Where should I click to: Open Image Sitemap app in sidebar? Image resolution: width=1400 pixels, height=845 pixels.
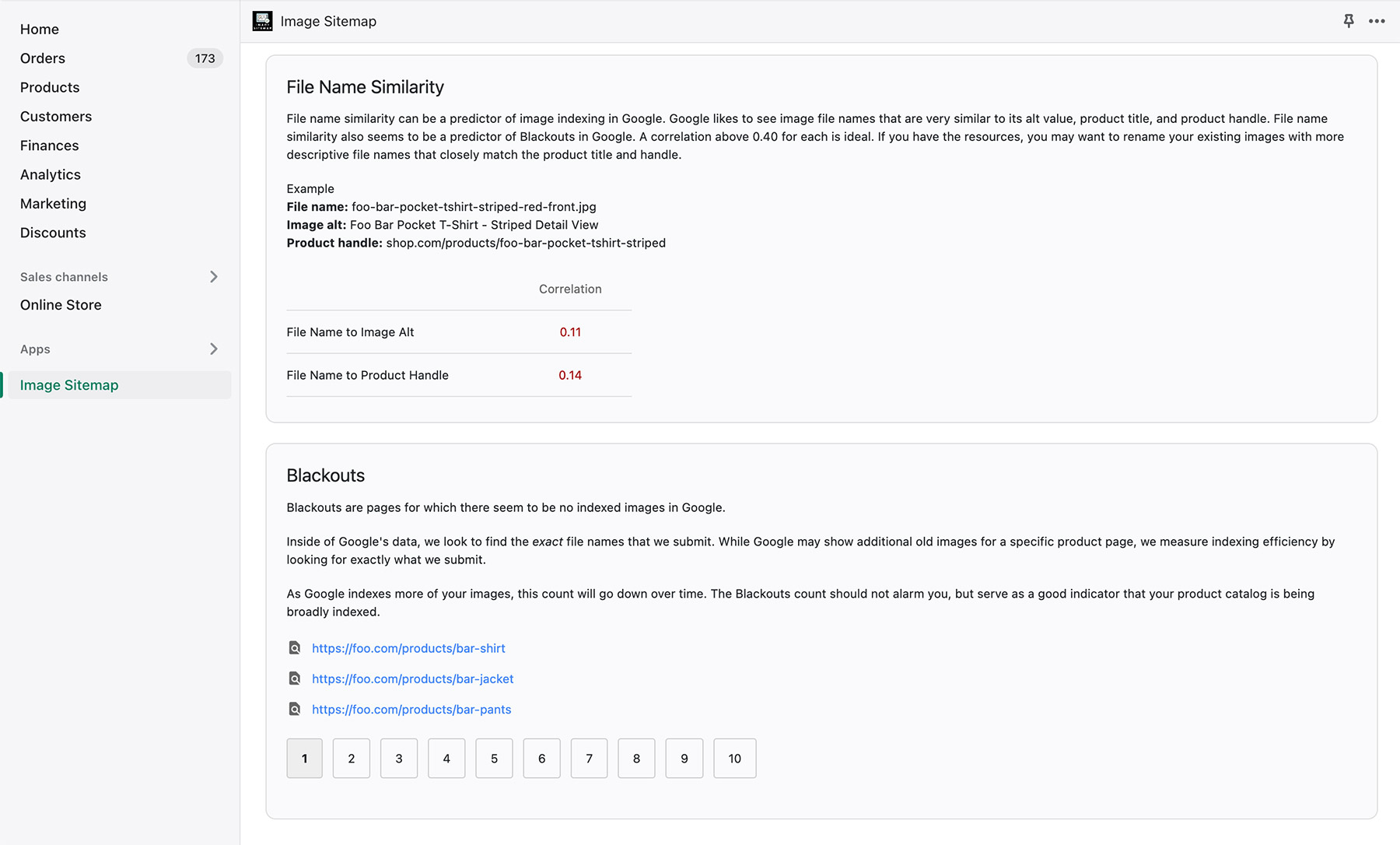point(69,385)
